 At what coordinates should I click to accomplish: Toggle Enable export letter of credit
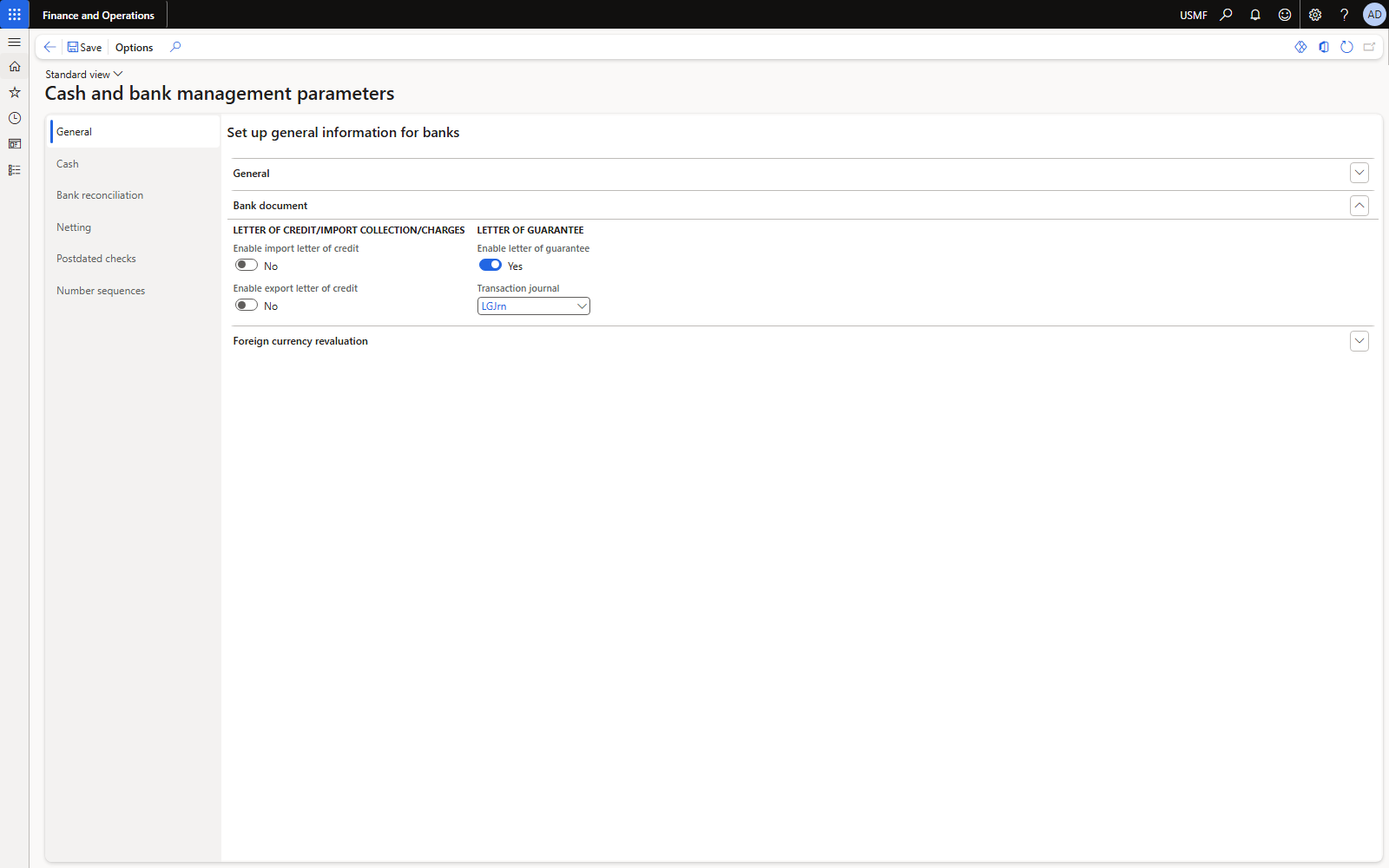pos(247,305)
